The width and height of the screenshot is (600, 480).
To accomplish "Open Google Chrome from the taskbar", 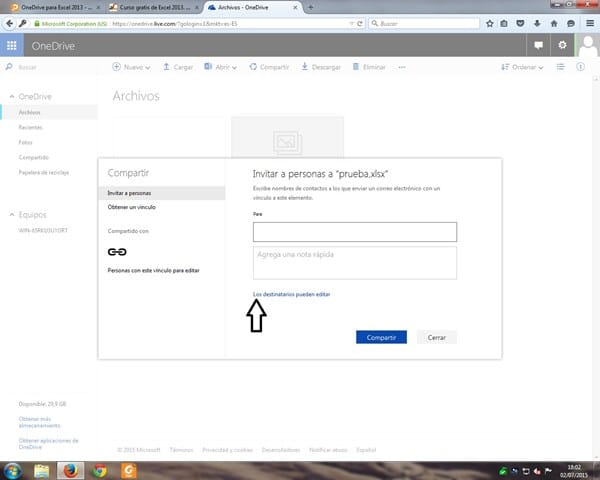I will [x=100, y=471].
